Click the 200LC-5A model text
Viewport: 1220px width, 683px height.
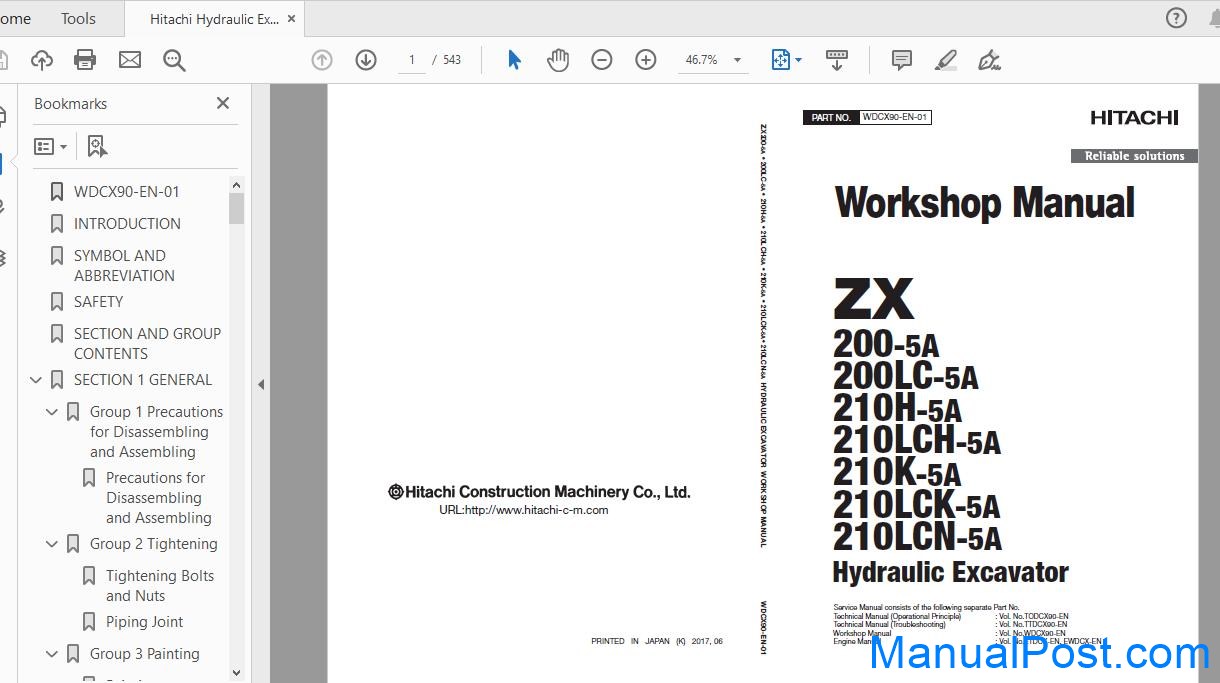905,376
